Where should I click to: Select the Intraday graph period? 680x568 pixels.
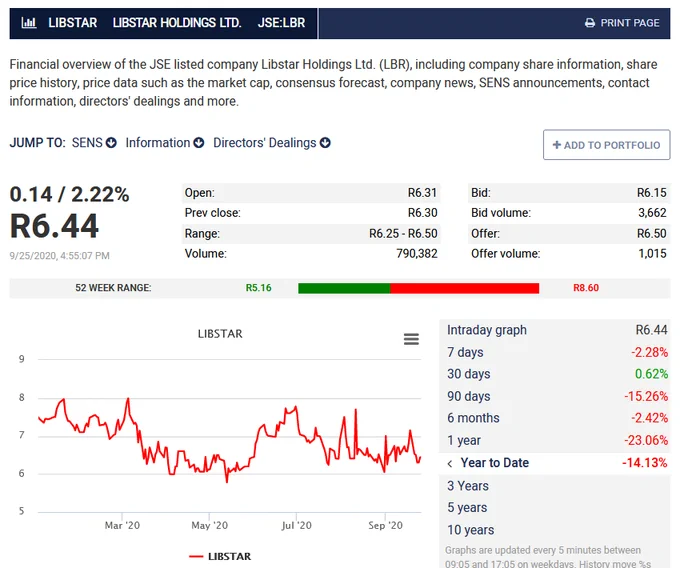click(x=557, y=330)
